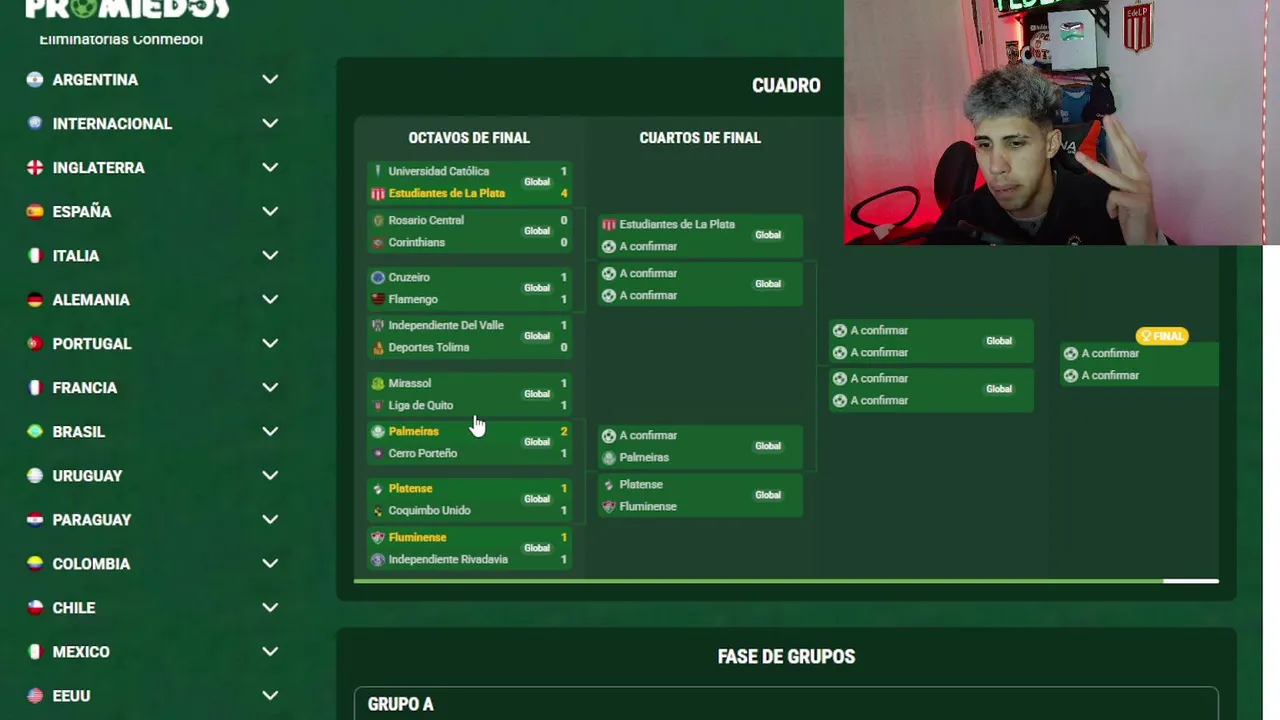Click Platense in the cuartos de final

pos(641,484)
